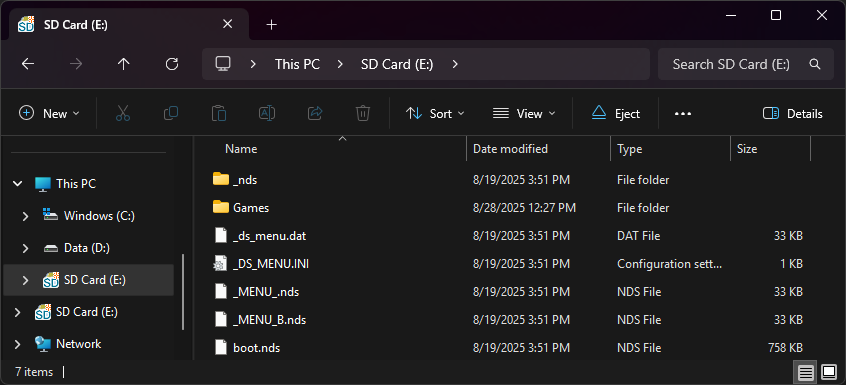Click the _nds folder icon
This screenshot has height=385, width=846.
[x=221, y=179]
